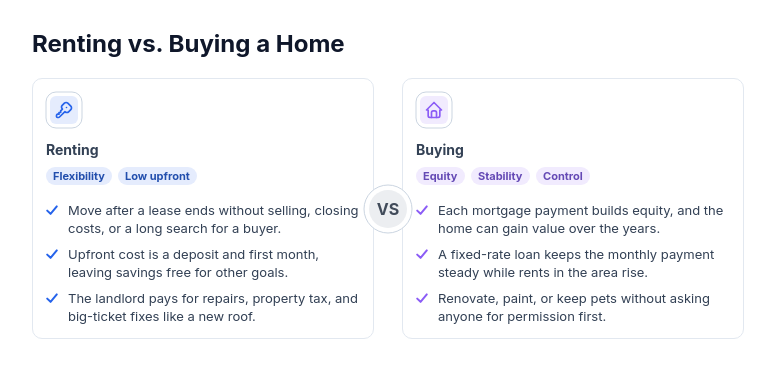Click purple checkmark beside mortgage equity bullet
The width and height of the screenshot is (776, 371).
pyautogui.click(x=422, y=210)
